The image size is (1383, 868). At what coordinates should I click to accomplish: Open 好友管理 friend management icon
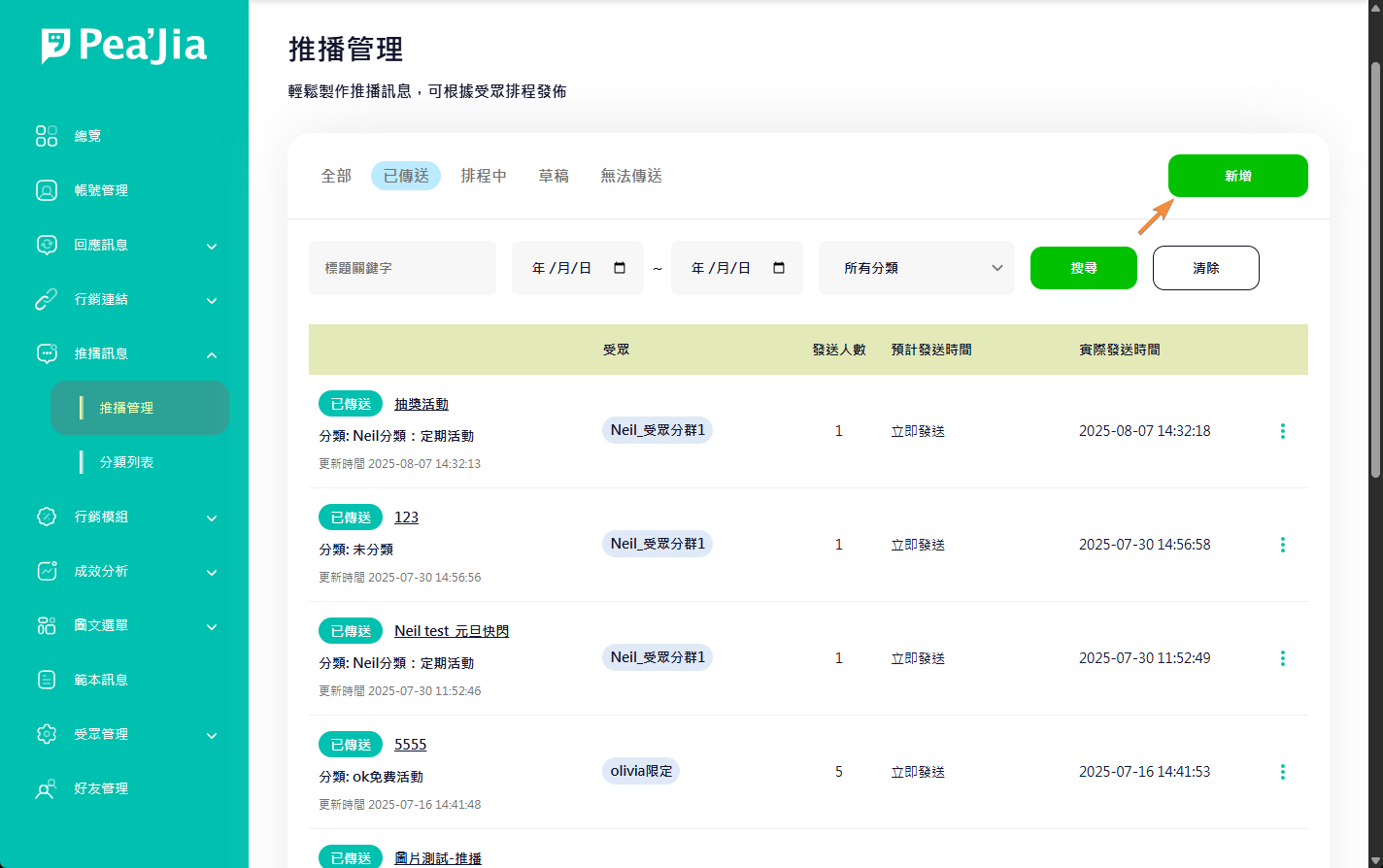[47, 788]
